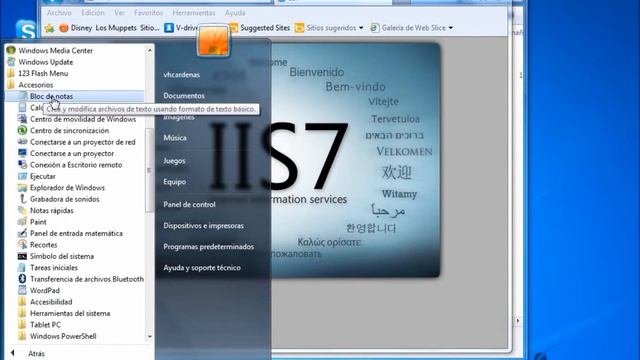The image size is (640, 360).
Task: Launch Centro de sincronización
Action: pyautogui.click(x=69, y=131)
